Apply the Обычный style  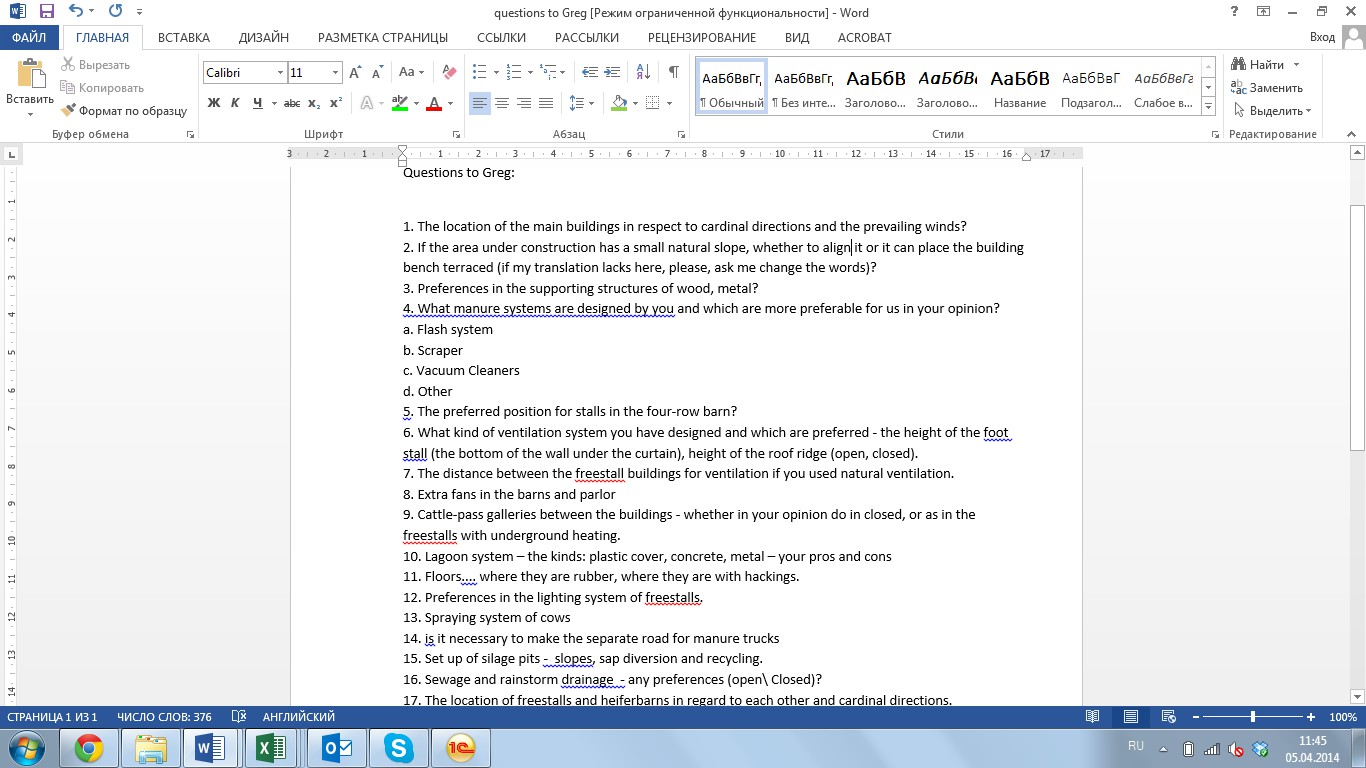[x=732, y=87]
